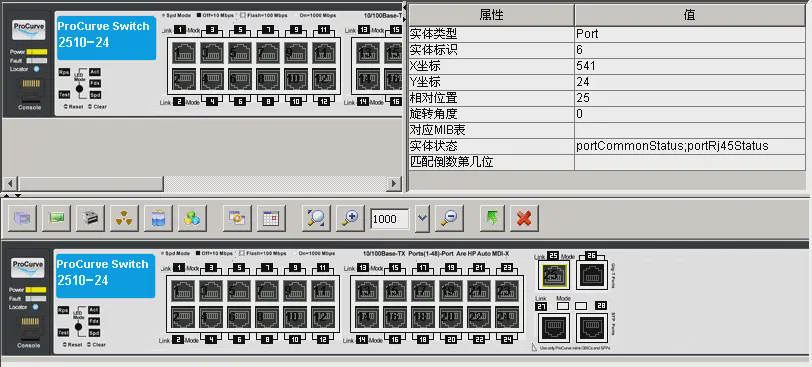
Task: Click the horizontal scrollbar right arrow
Action: click(x=394, y=183)
